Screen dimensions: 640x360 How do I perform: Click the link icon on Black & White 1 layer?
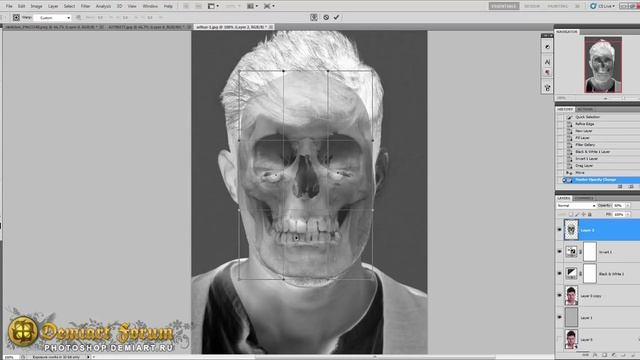click(580, 273)
